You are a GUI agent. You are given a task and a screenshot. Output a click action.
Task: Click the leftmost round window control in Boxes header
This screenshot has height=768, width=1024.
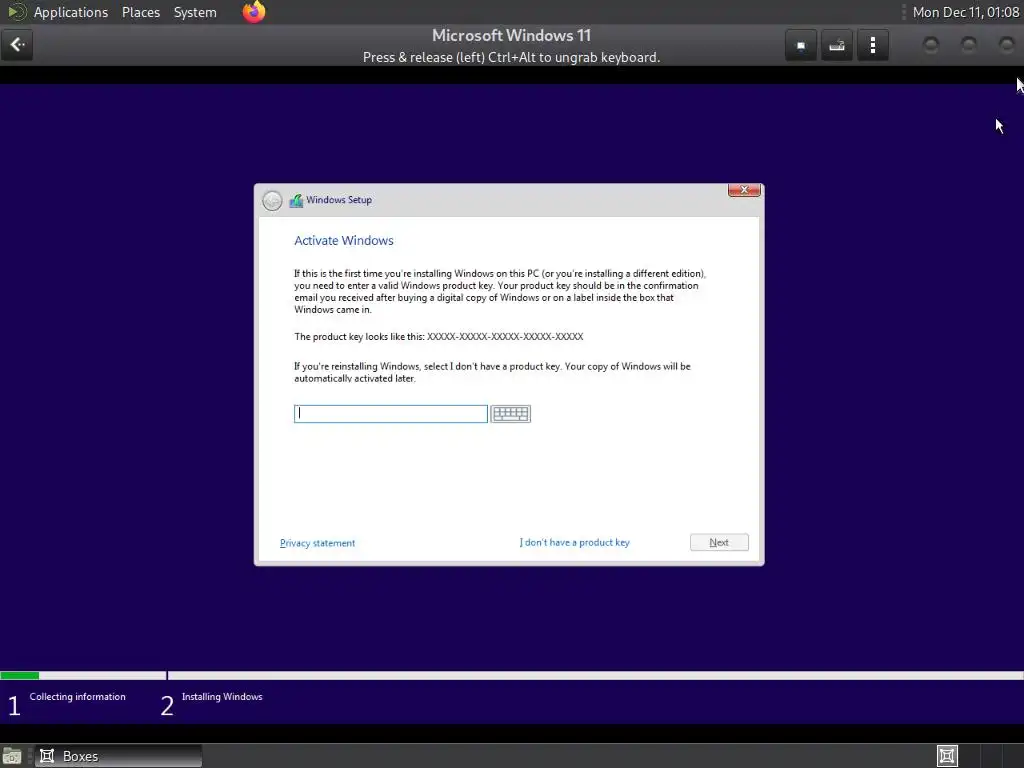(931, 44)
